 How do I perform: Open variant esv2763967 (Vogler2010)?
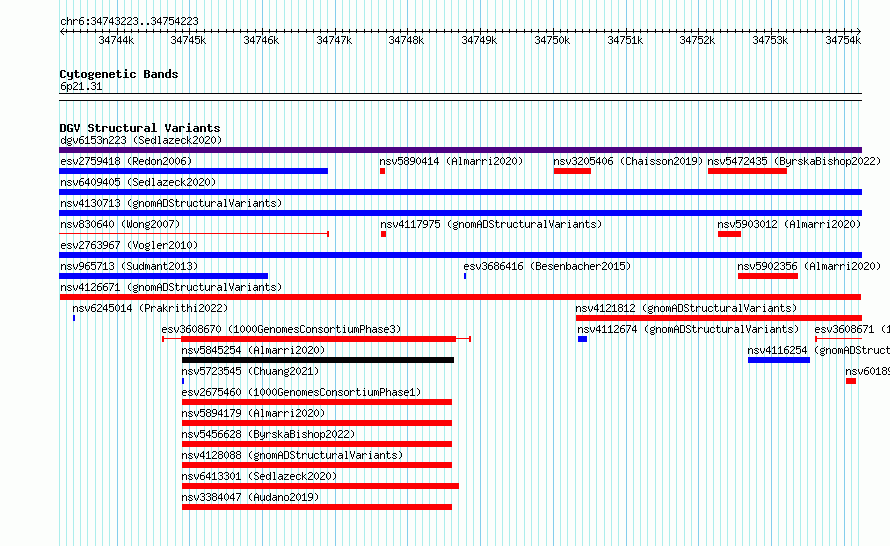(x=129, y=245)
